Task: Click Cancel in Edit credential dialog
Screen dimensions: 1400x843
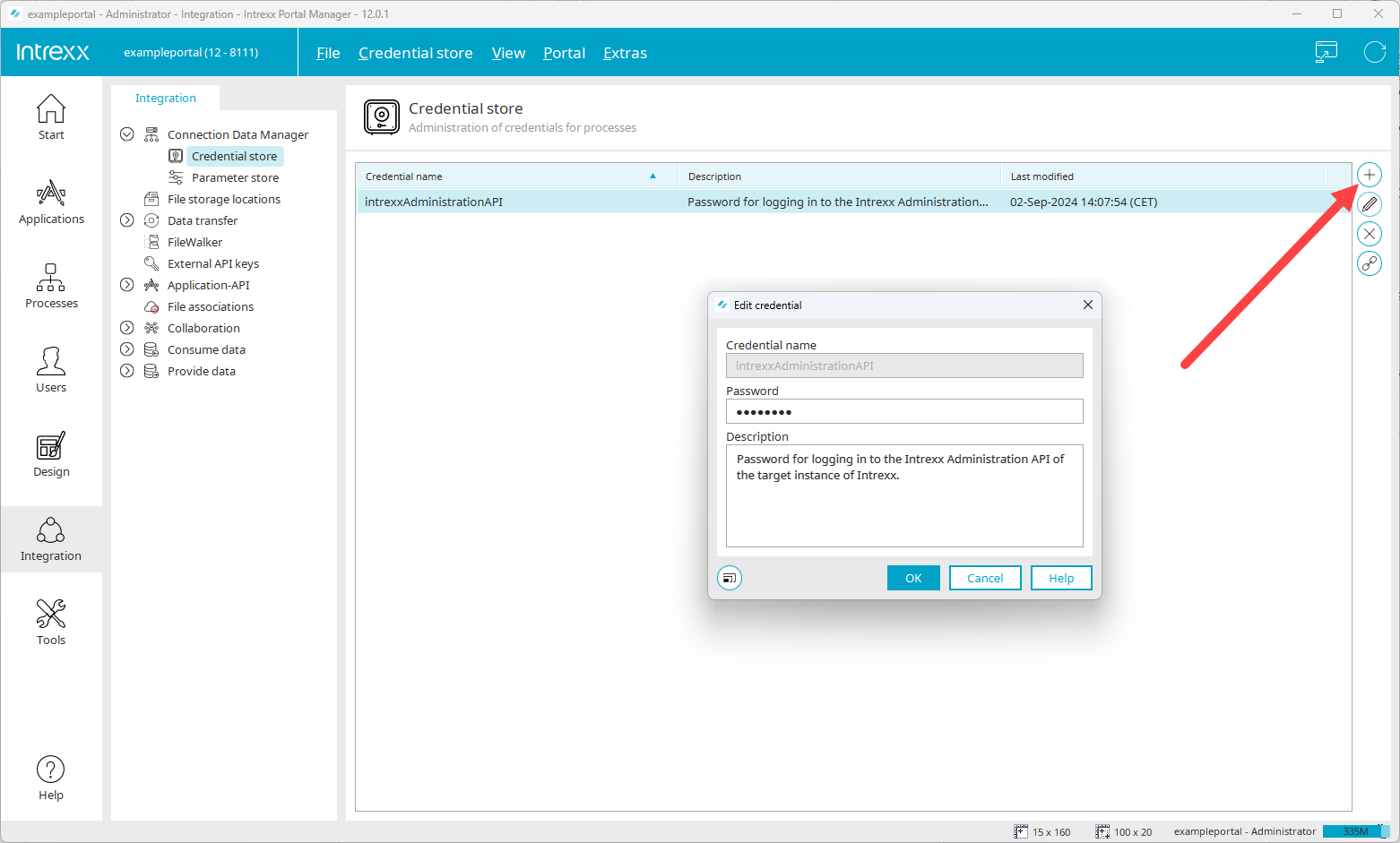Action: click(985, 578)
